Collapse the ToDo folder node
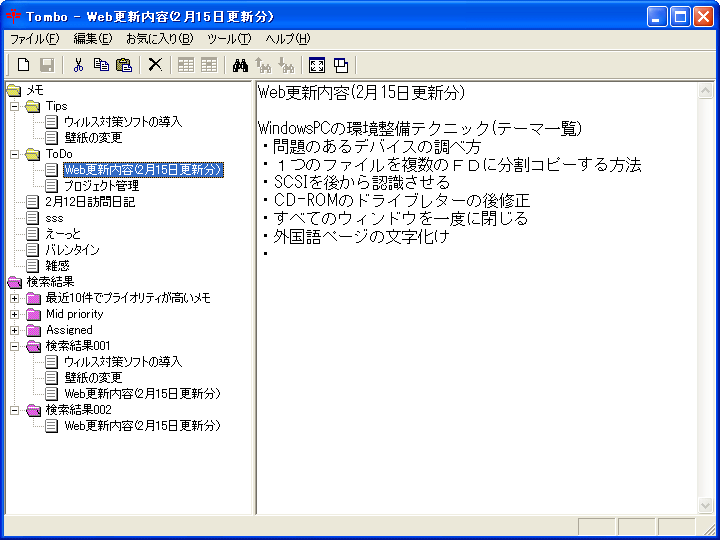This screenshot has width=720, height=540. pos(15,154)
